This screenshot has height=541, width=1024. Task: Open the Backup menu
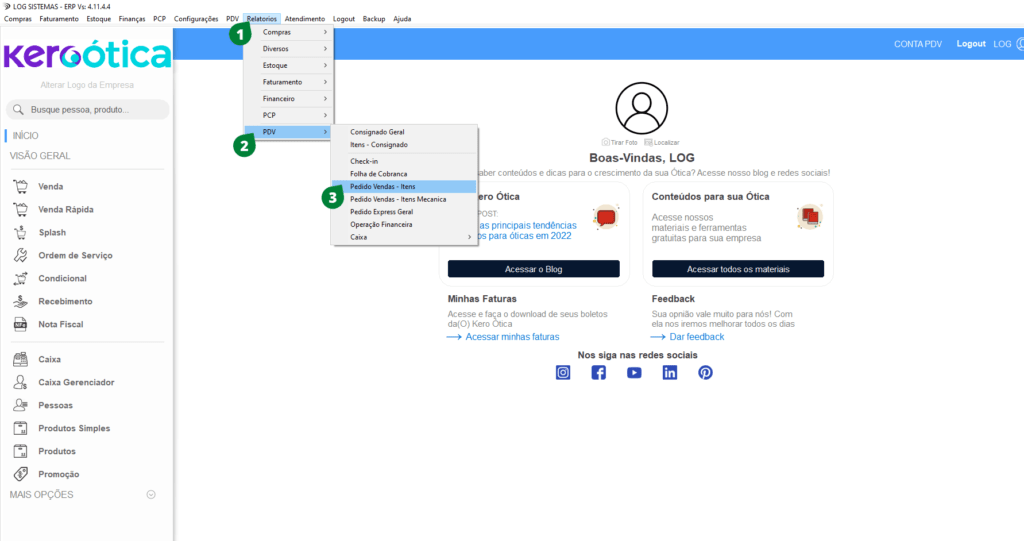pos(374,19)
